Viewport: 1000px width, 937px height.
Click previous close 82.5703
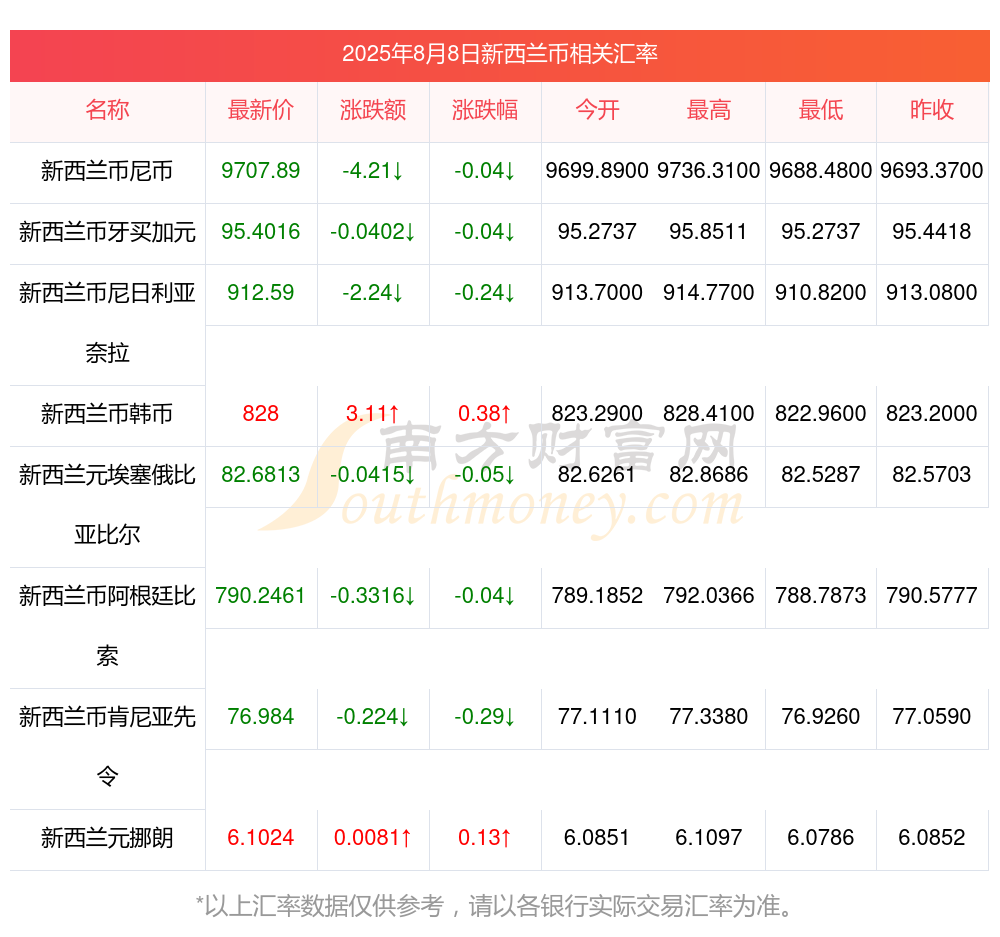point(932,474)
